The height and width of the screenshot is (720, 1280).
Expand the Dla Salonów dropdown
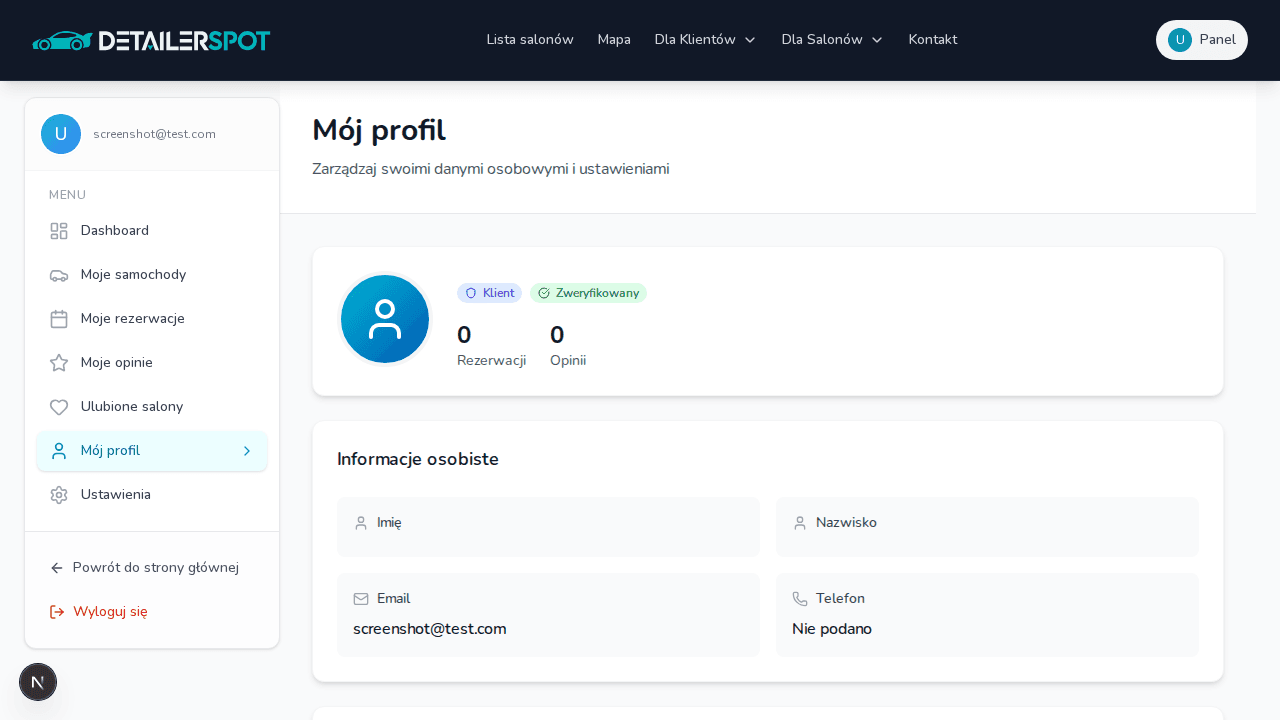pyautogui.click(x=832, y=40)
